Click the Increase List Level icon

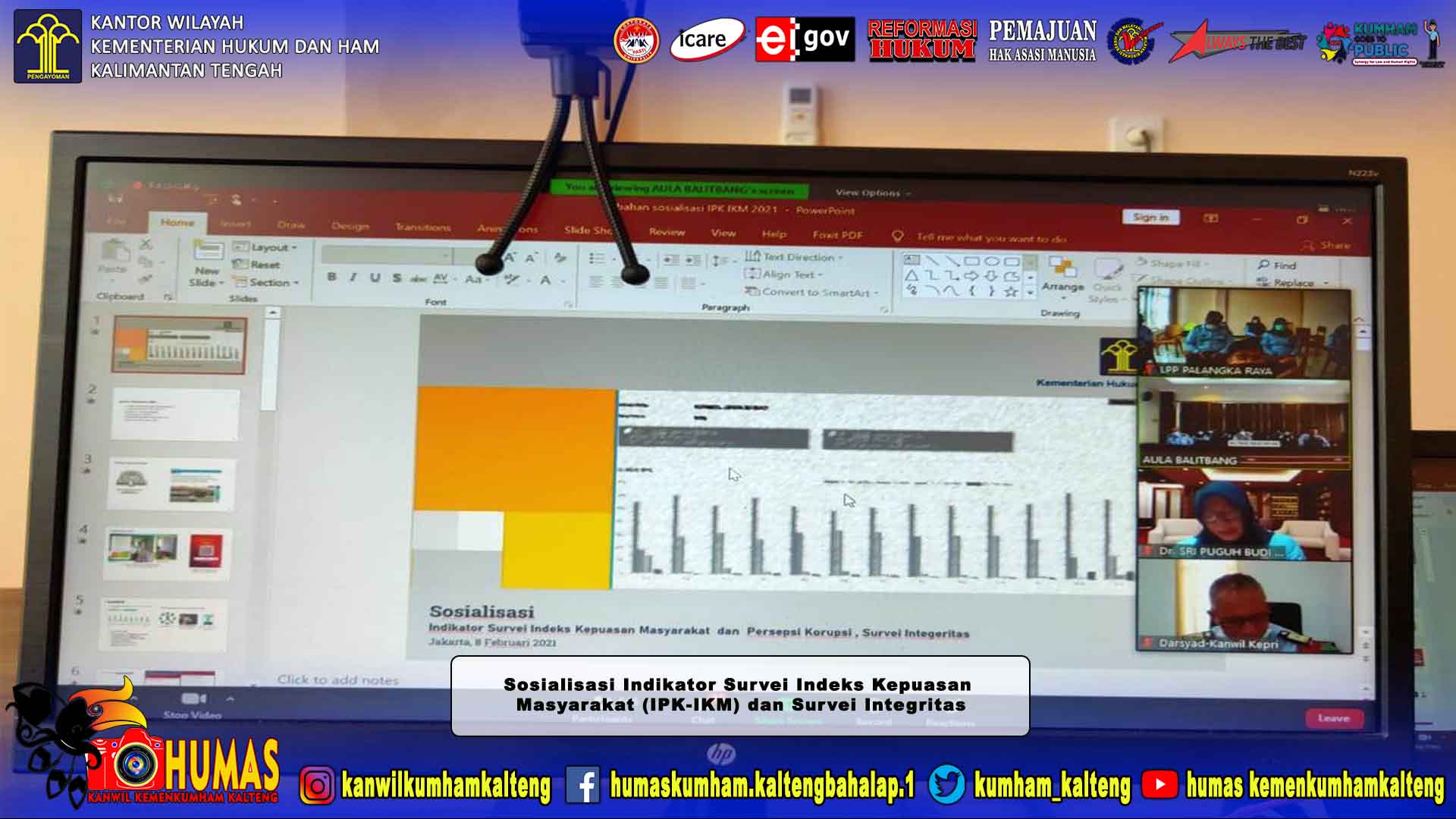point(693,260)
